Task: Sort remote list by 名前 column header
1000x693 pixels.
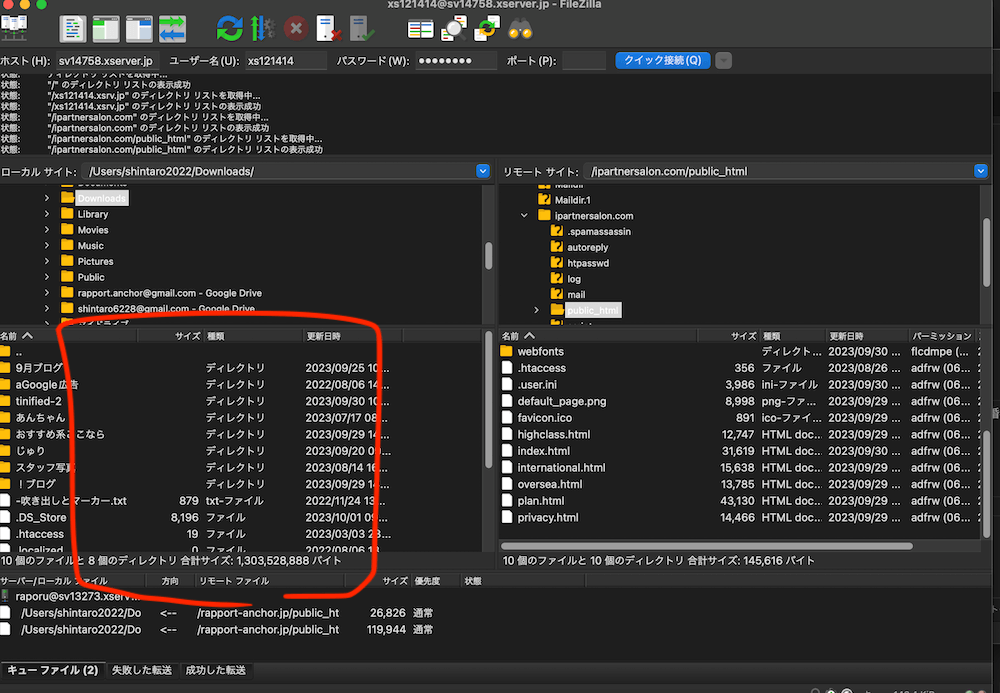Action: (598, 336)
